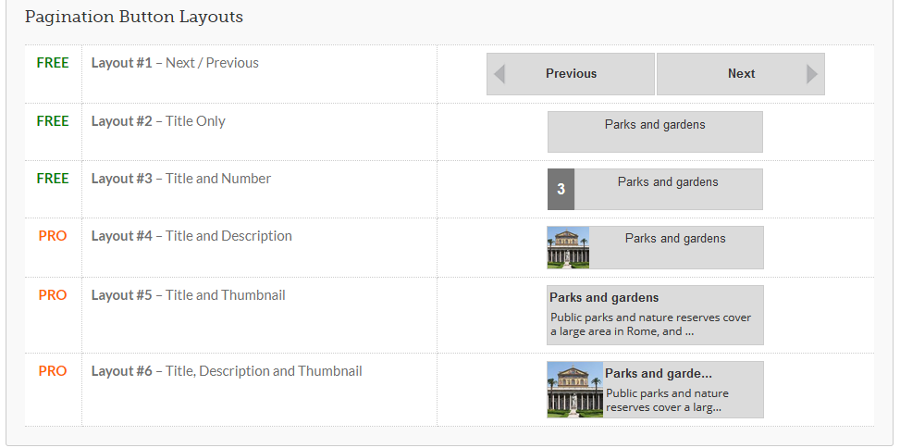
Task: Click the Layout #1 – Next / Previous label
Action: coord(175,63)
